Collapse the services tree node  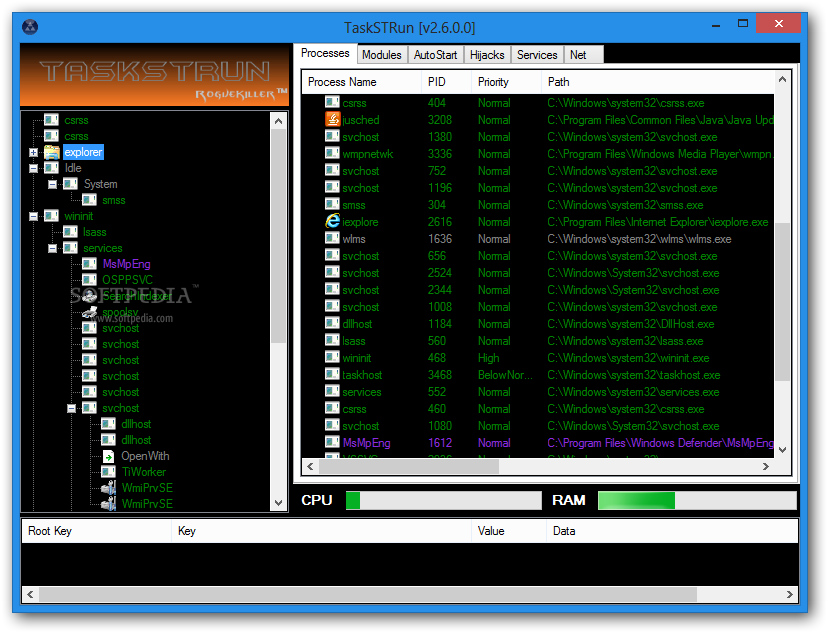pyautogui.click(x=52, y=248)
